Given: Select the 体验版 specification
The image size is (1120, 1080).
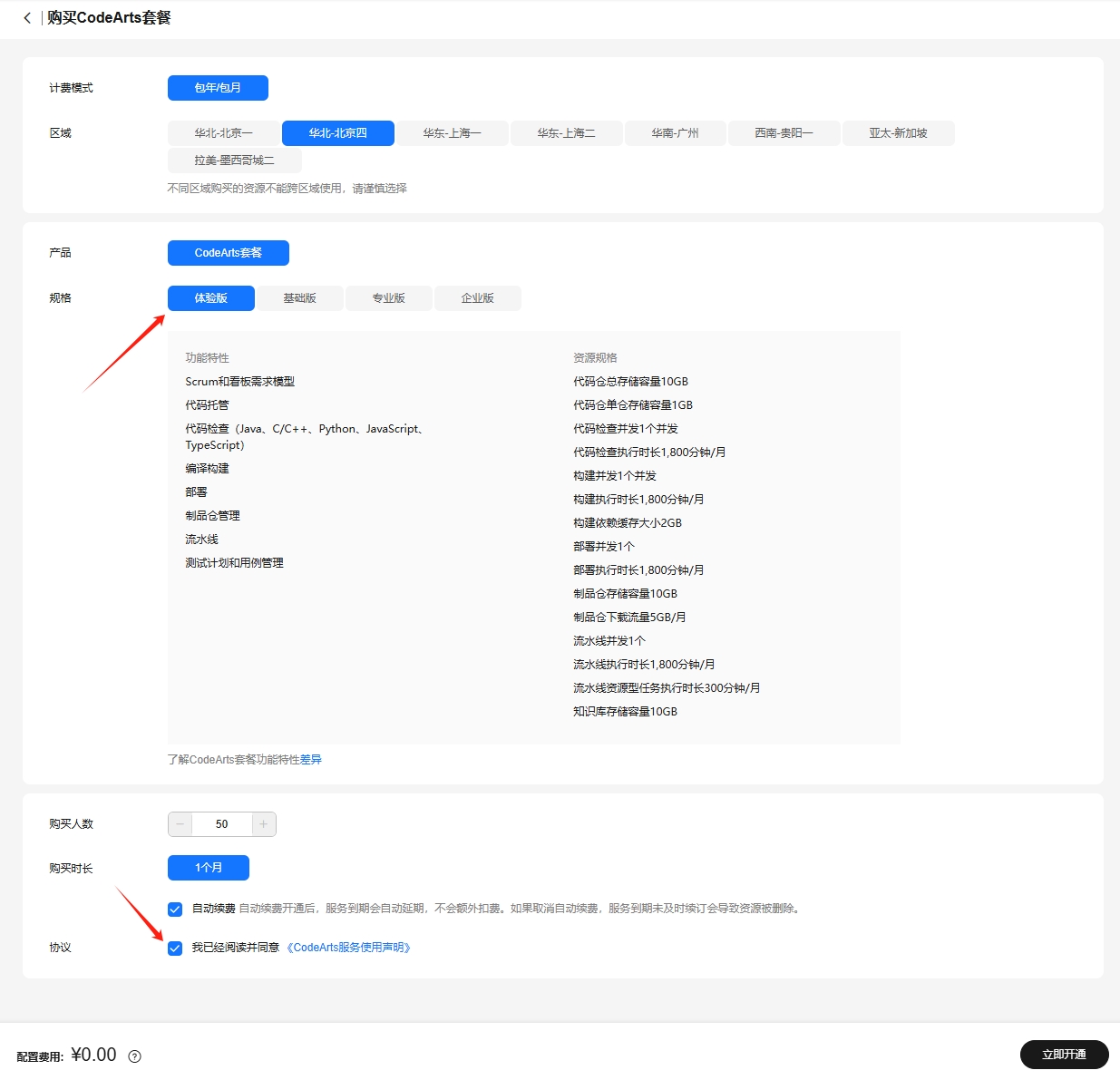Looking at the screenshot, I should click(210, 298).
